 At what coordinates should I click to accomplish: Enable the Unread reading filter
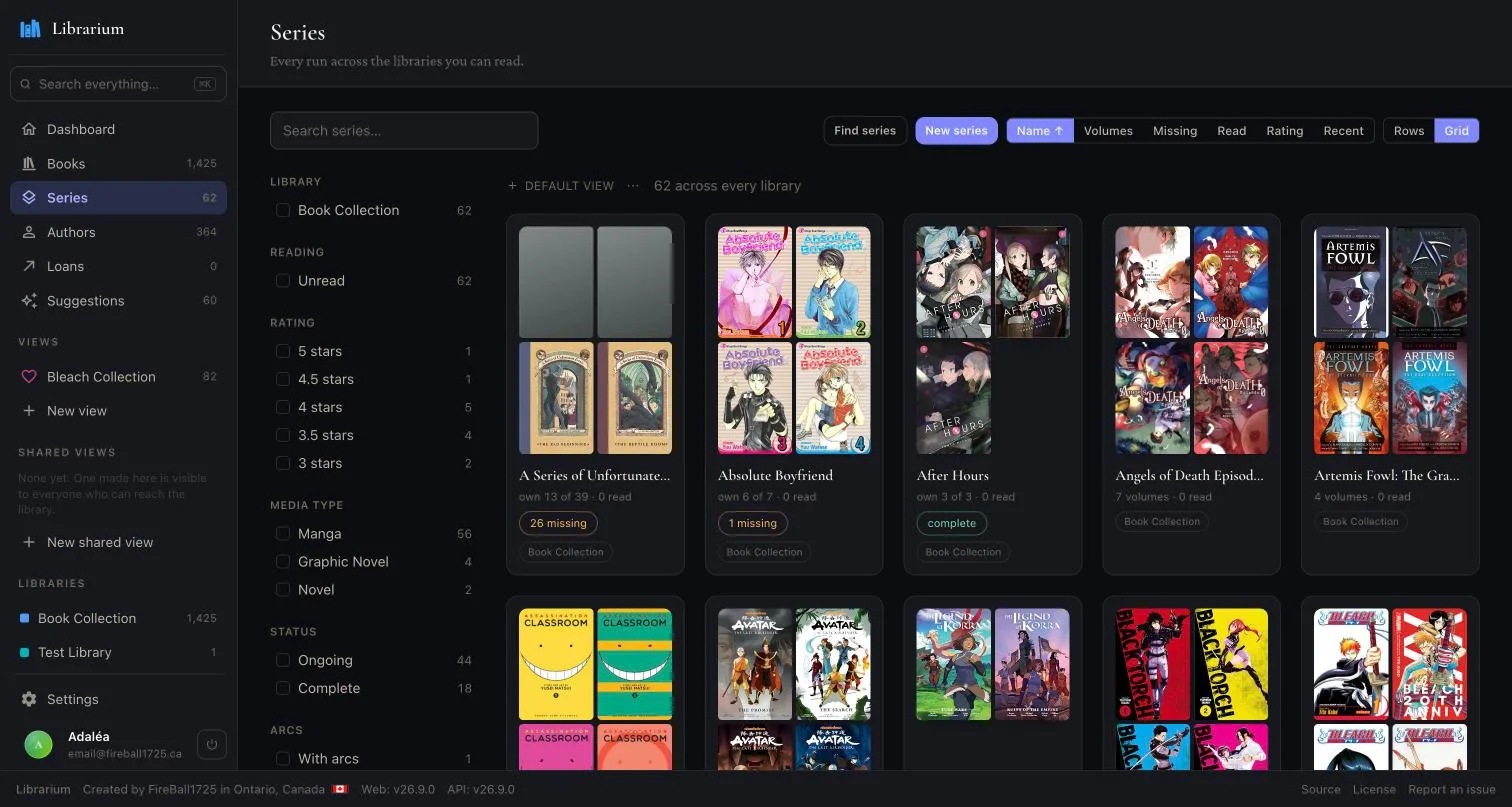click(x=283, y=281)
